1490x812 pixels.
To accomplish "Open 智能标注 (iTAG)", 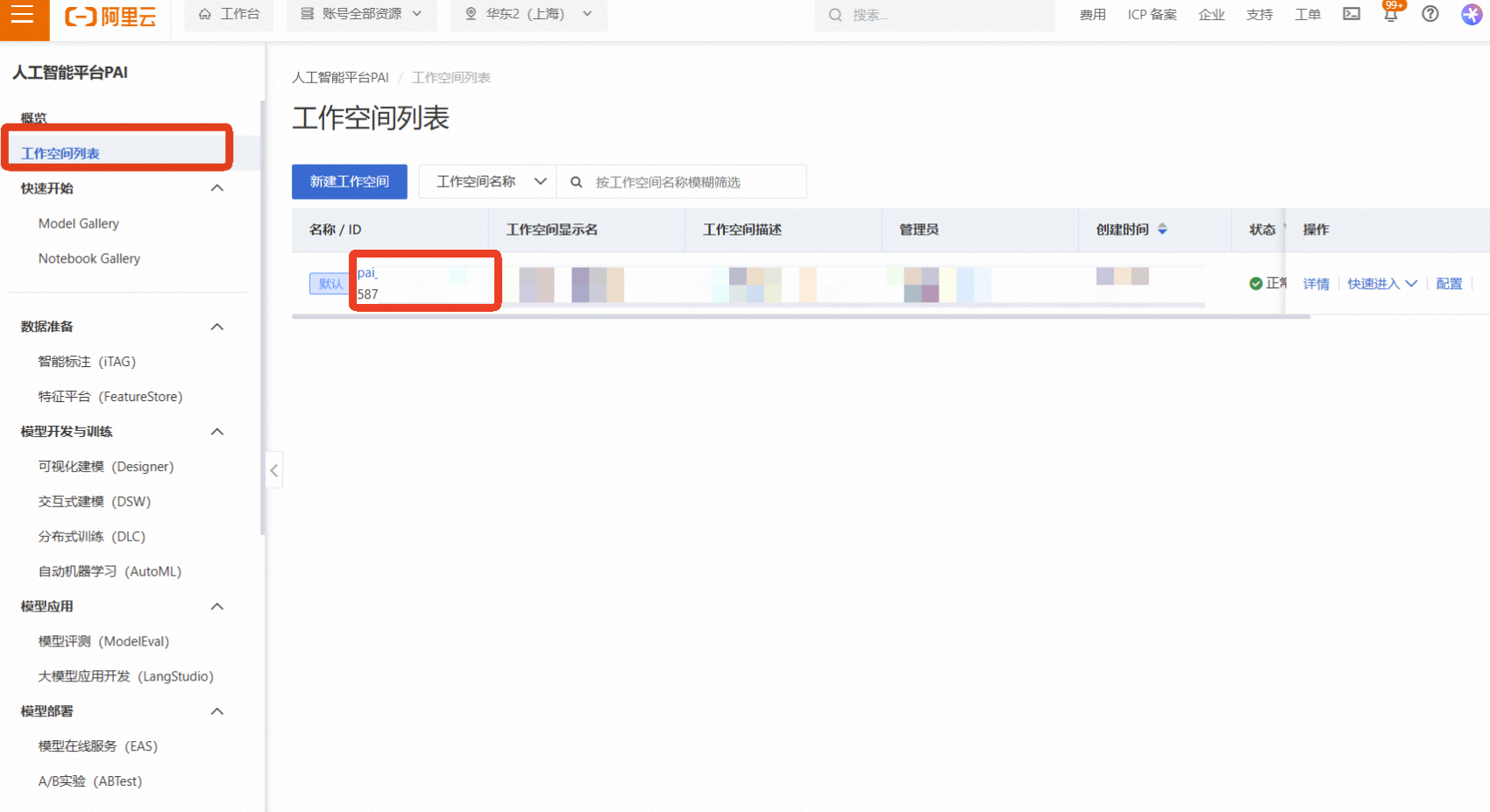I will [x=87, y=362].
